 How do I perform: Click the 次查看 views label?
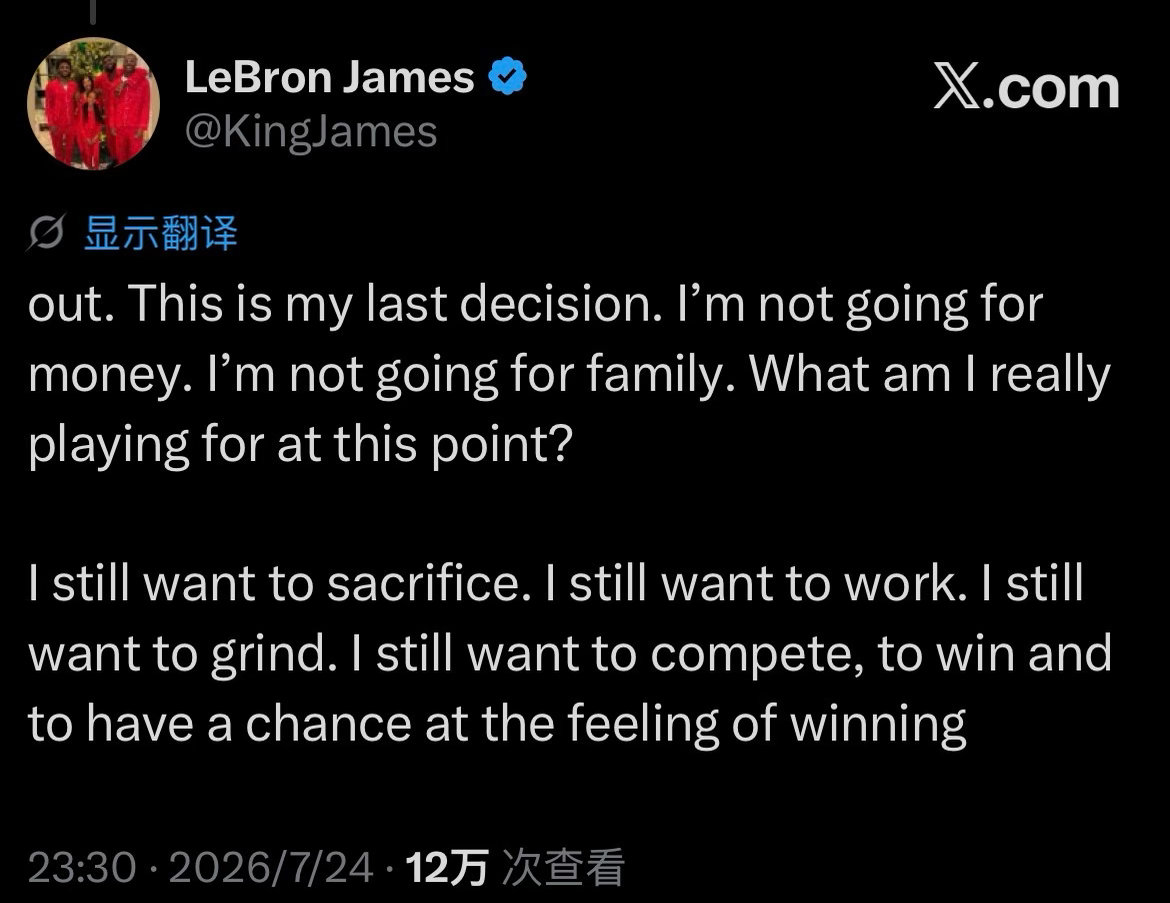[563, 868]
